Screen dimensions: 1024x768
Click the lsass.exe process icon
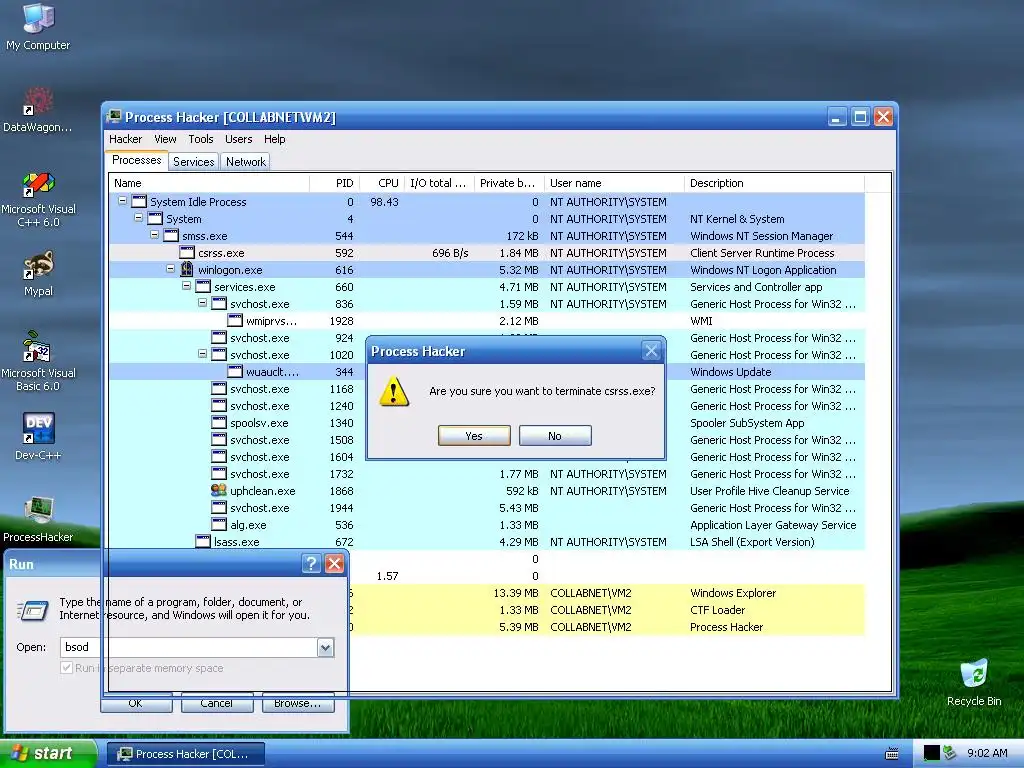[x=203, y=541]
